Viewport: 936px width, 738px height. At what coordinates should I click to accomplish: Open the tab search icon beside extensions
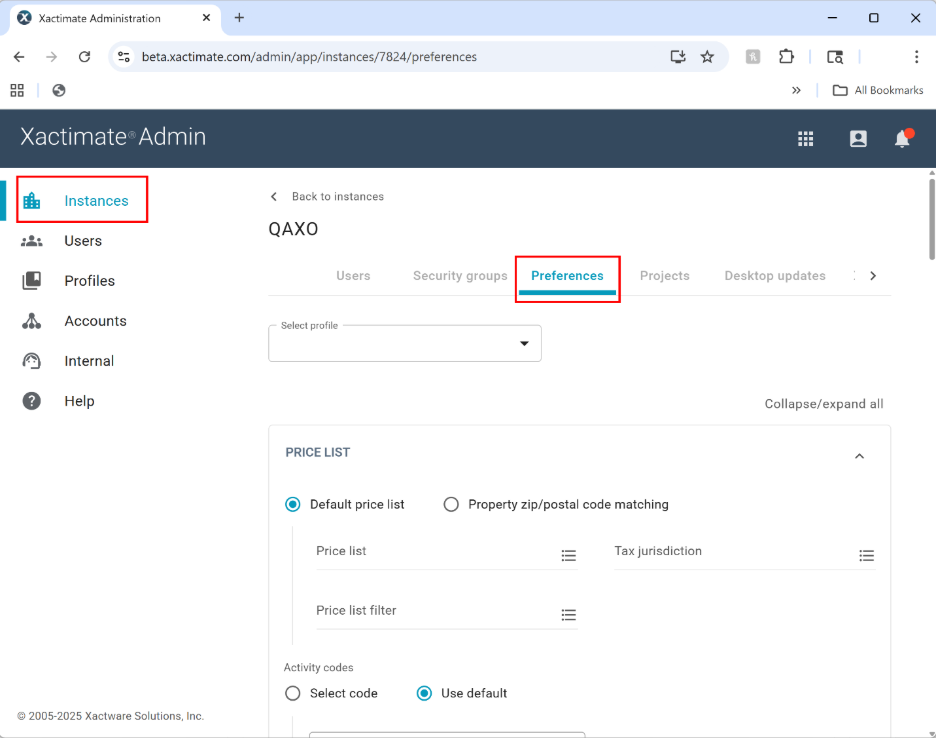[x=835, y=57]
